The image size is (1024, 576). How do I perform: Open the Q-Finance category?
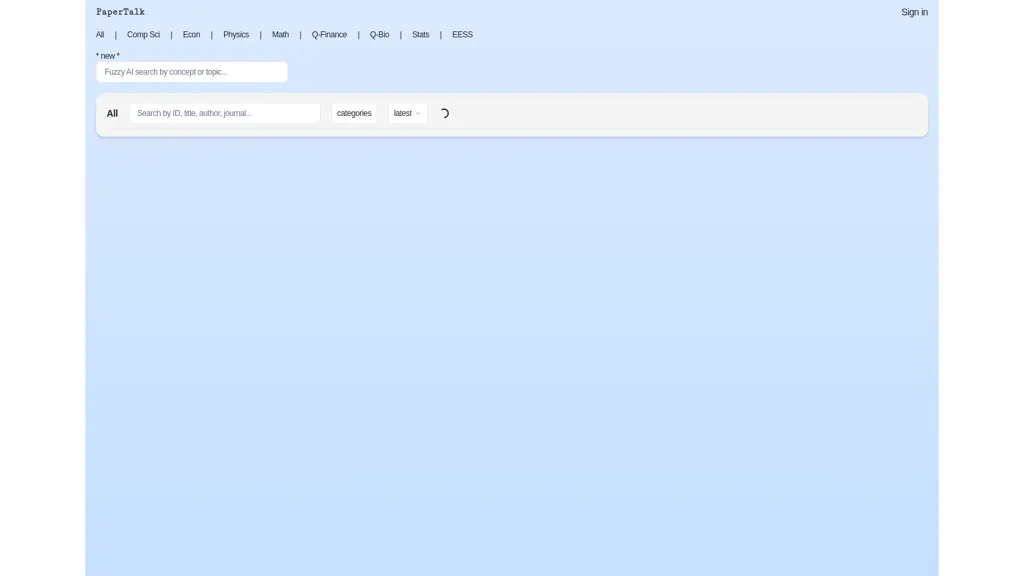click(x=329, y=35)
